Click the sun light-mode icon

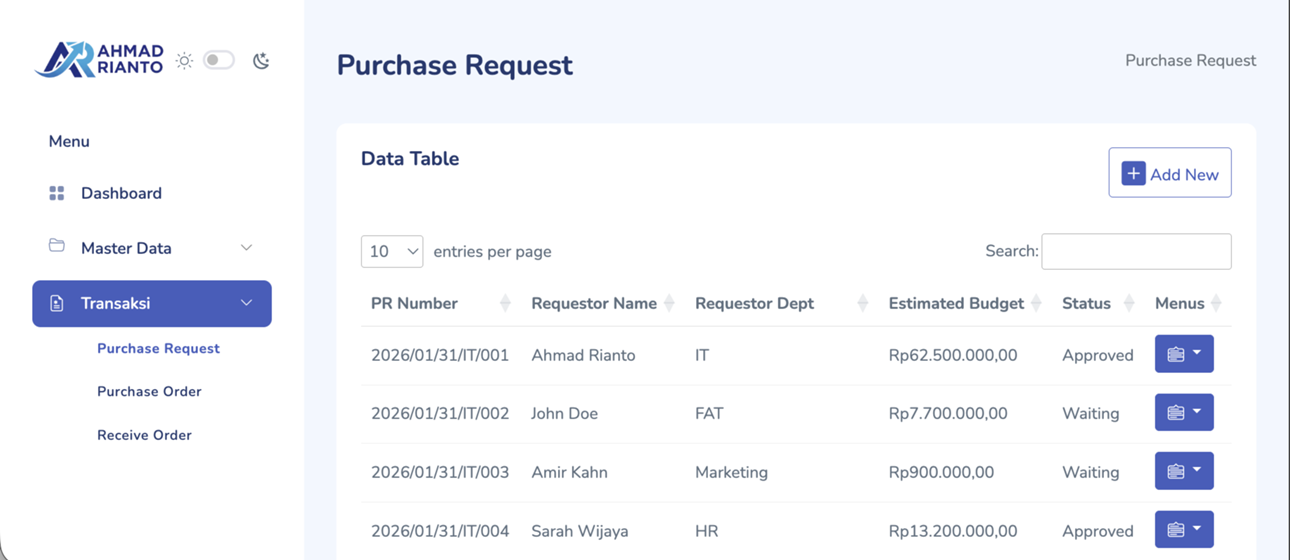184,61
